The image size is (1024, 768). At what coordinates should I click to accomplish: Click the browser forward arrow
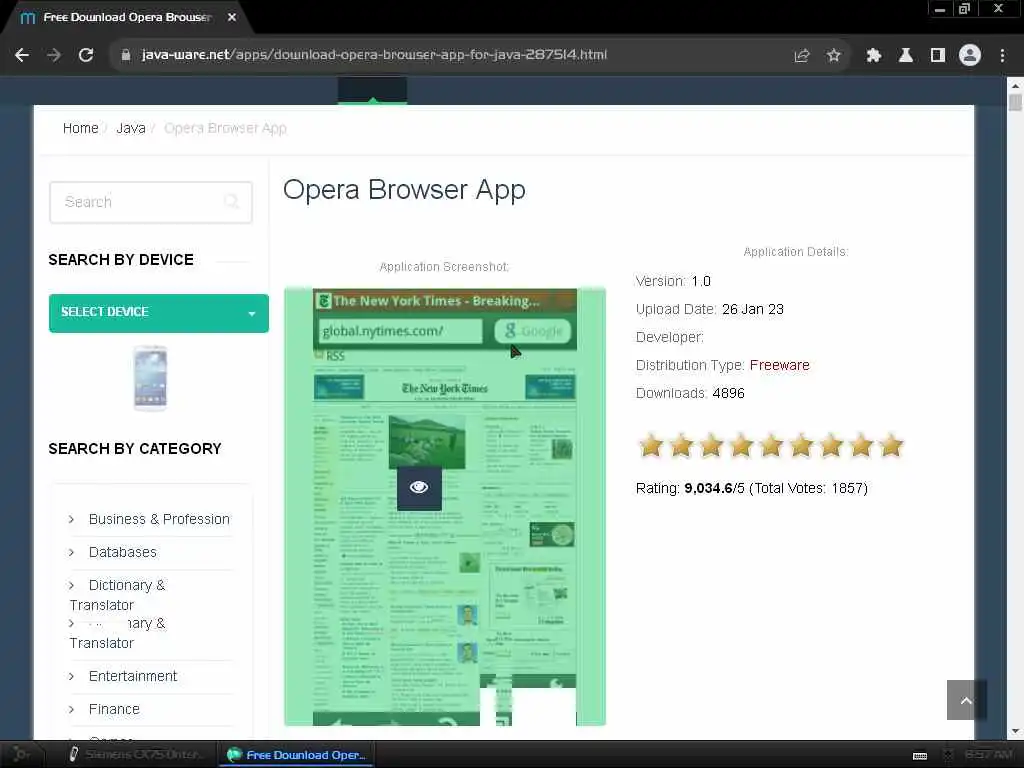click(54, 56)
